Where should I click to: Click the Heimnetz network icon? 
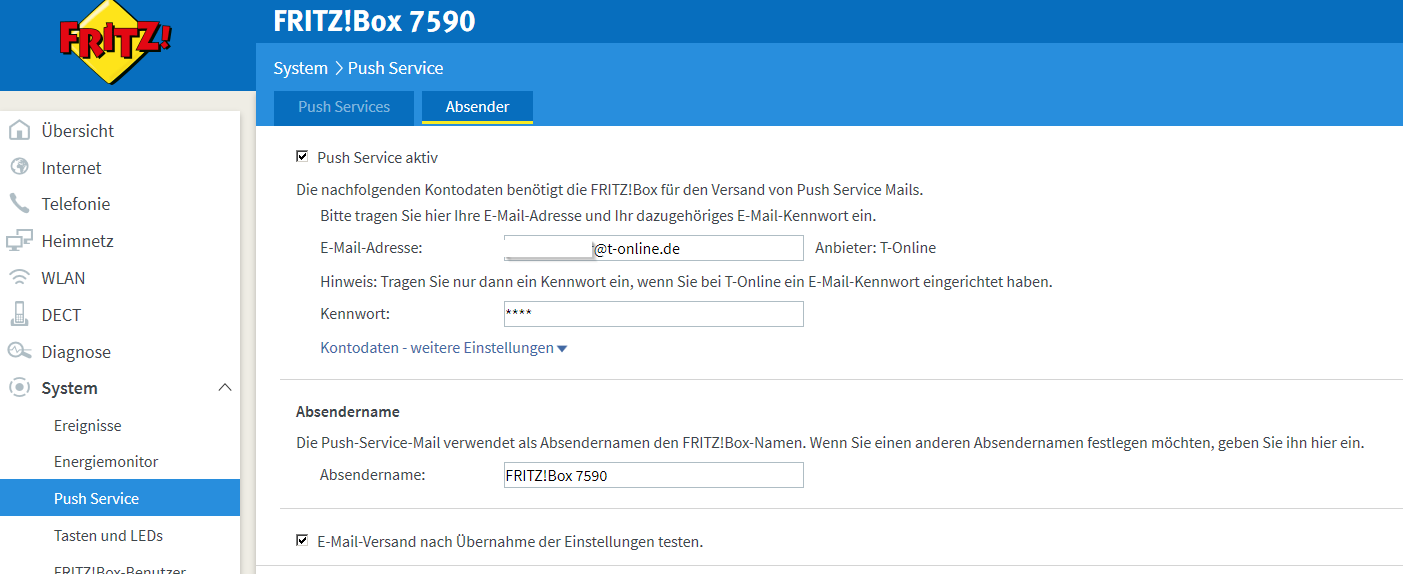(x=19, y=241)
